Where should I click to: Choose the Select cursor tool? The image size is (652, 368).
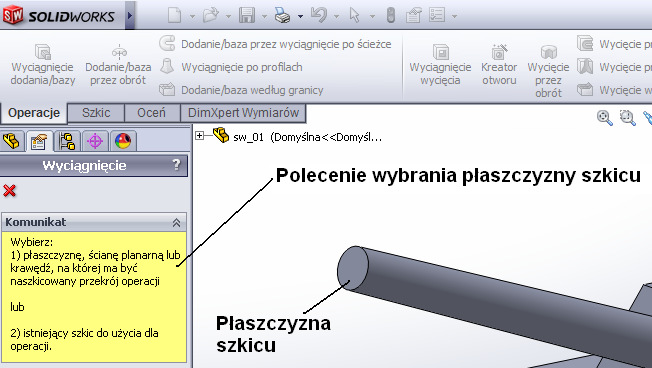(x=354, y=16)
